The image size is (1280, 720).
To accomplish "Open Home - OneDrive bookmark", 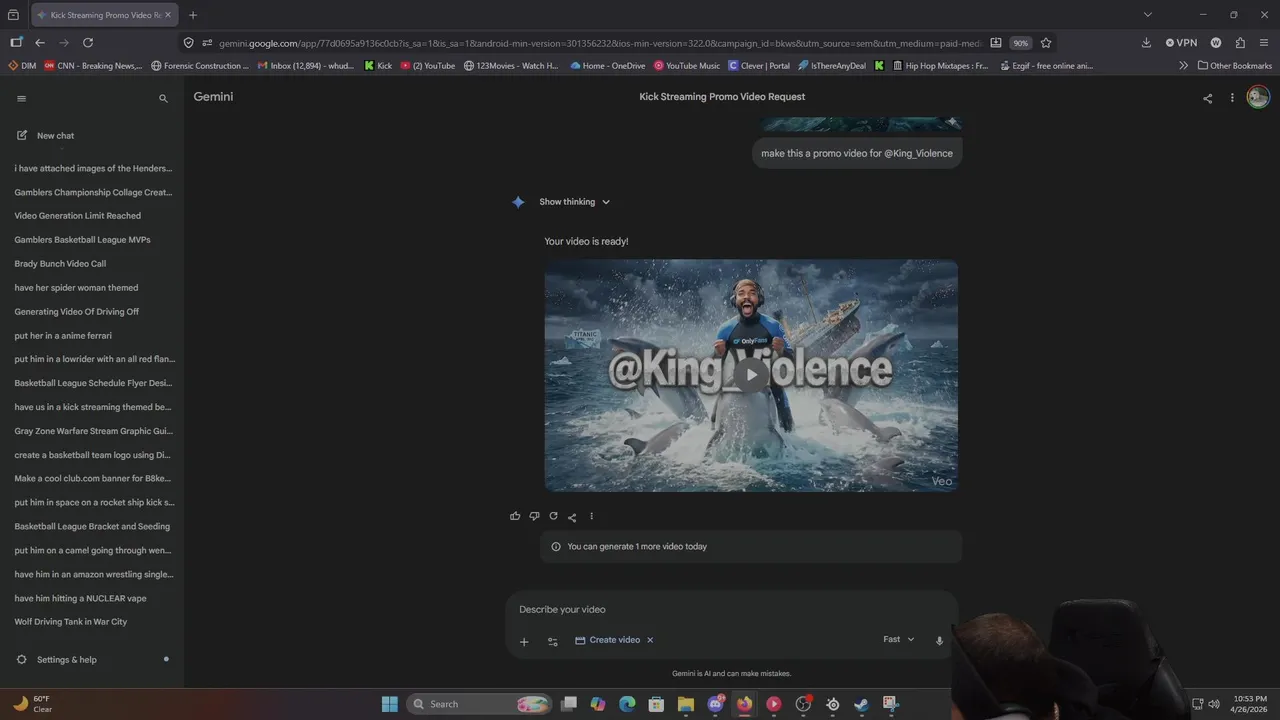I will 608,66.
